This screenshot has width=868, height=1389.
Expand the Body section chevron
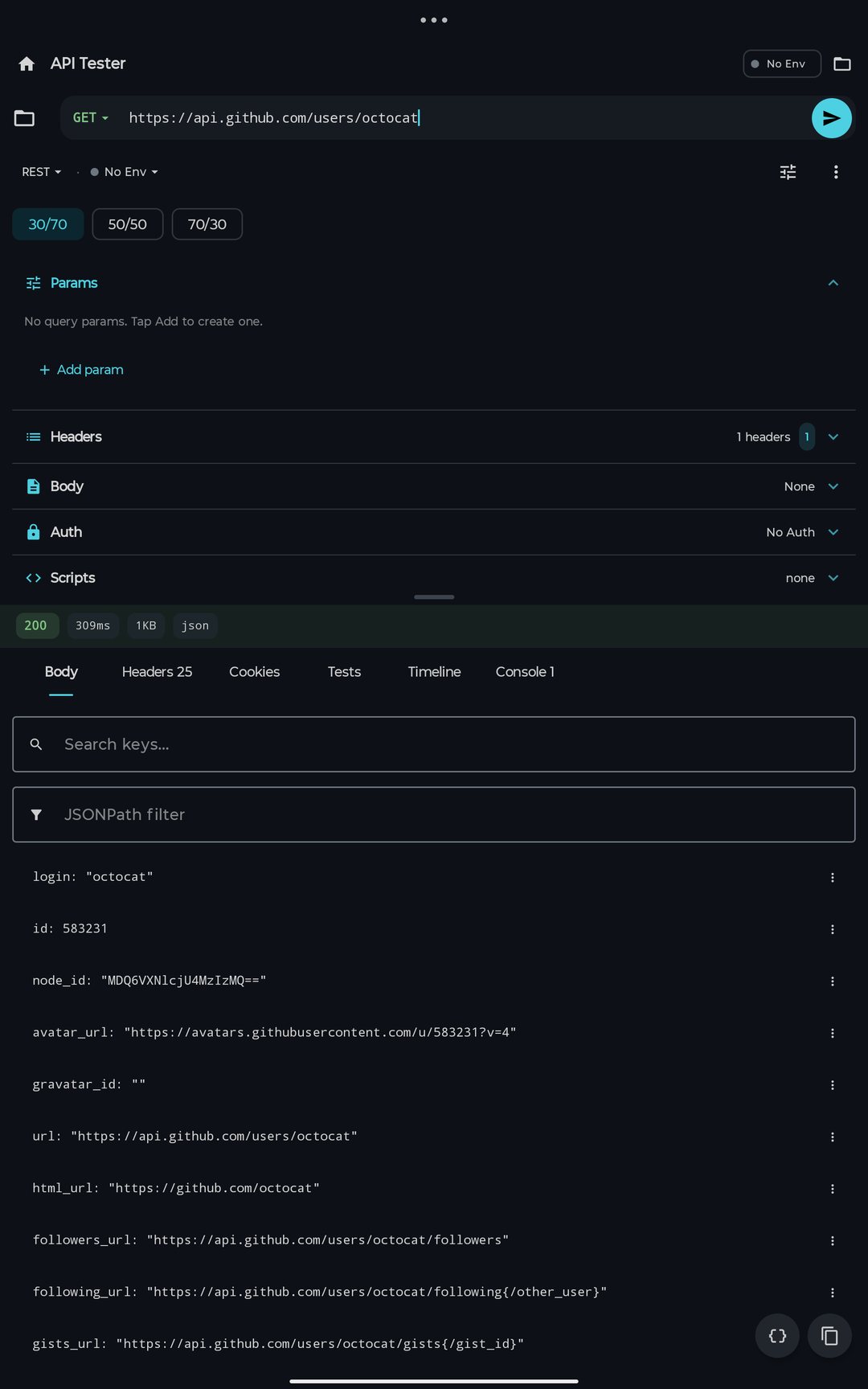833,486
